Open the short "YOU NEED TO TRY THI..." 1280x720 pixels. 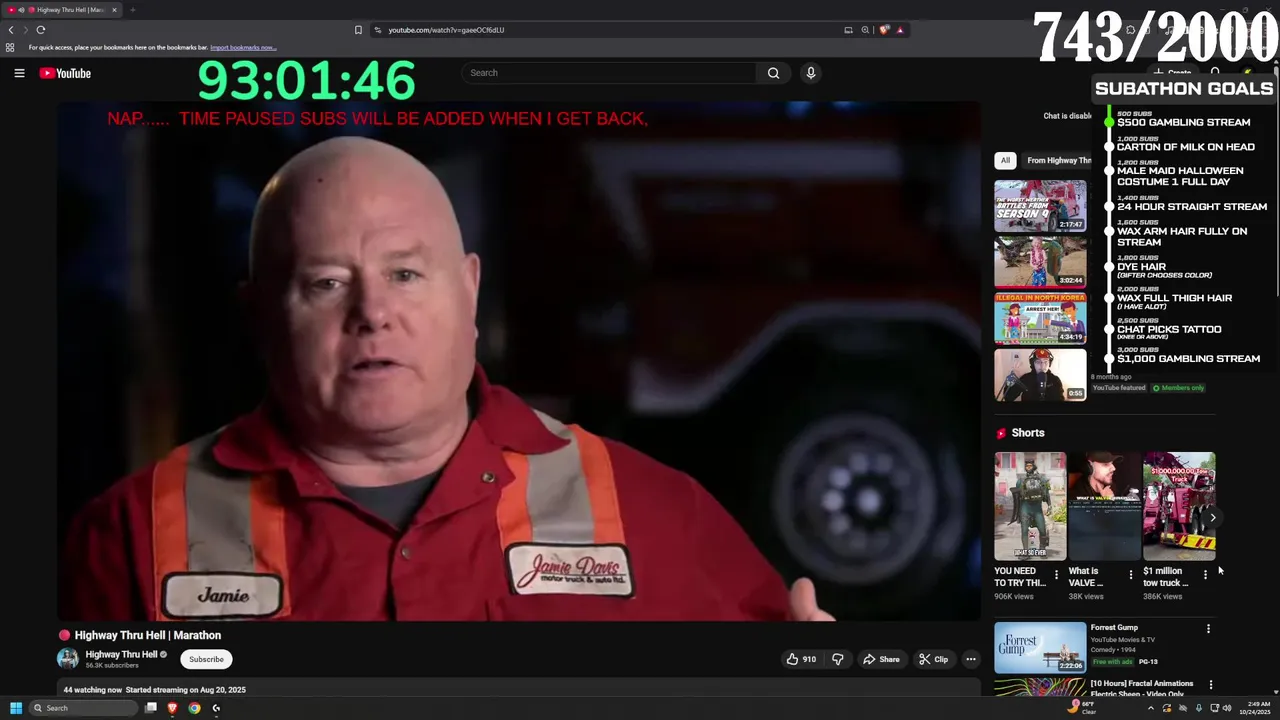[x=1030, y=506]
